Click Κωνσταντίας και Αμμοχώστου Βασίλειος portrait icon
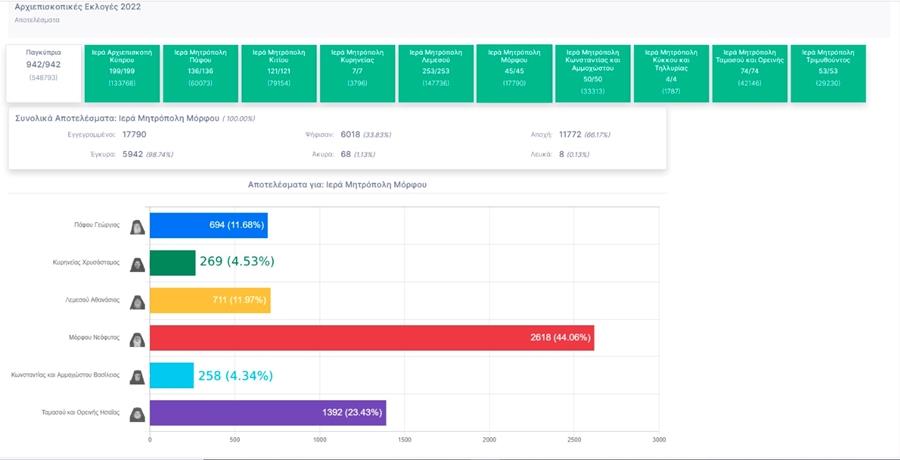This screenshot has height=460, width=900. [137, 377]
